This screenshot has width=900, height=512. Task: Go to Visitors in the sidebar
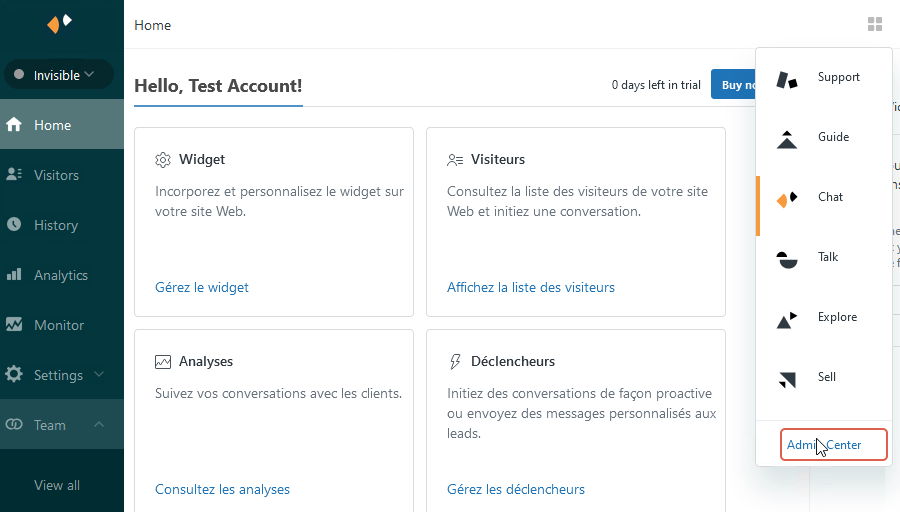pyautogui.click(x=56, y=175)
